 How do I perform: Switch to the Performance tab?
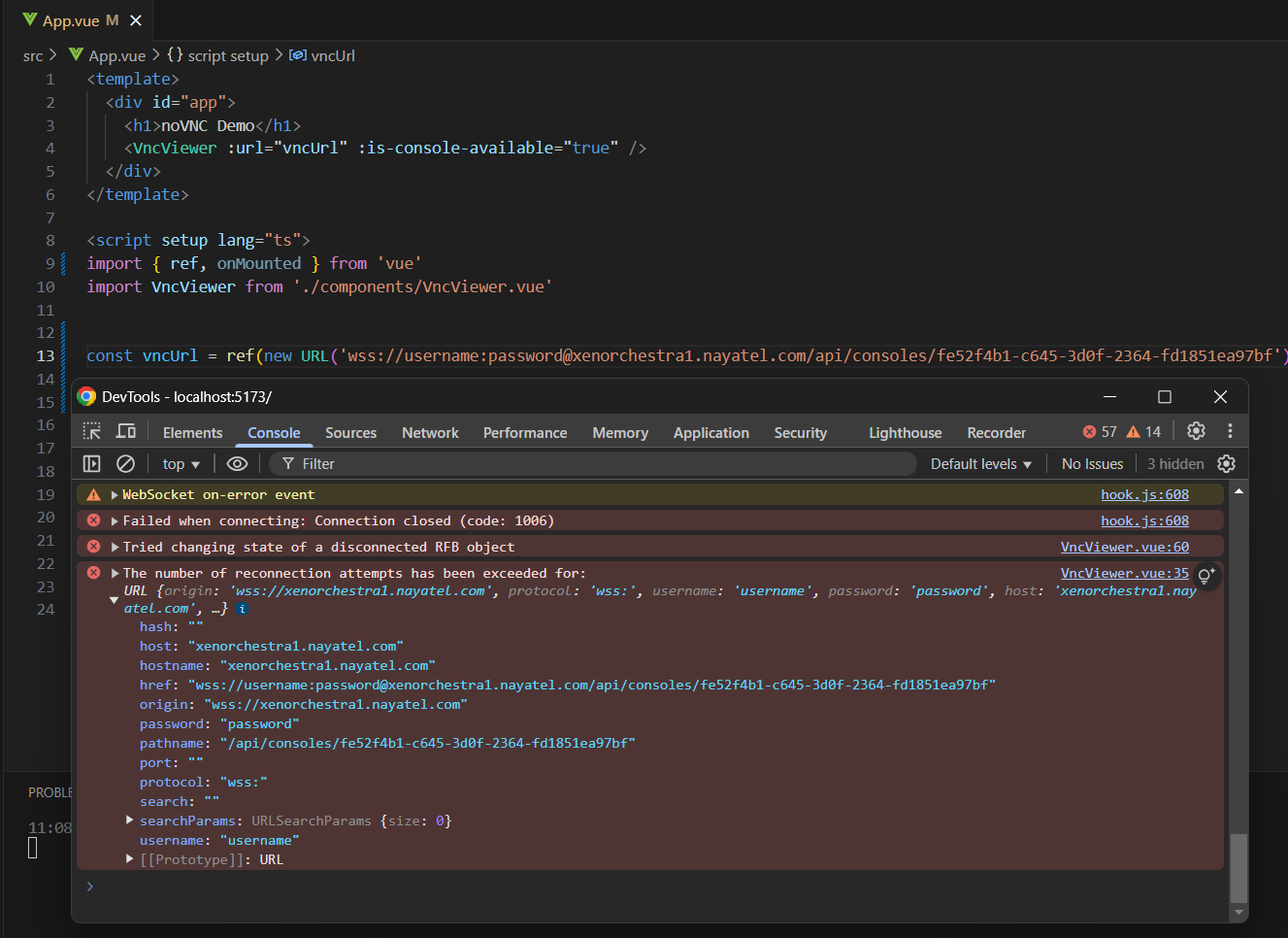pyautogui.click(x=525, y=433)
